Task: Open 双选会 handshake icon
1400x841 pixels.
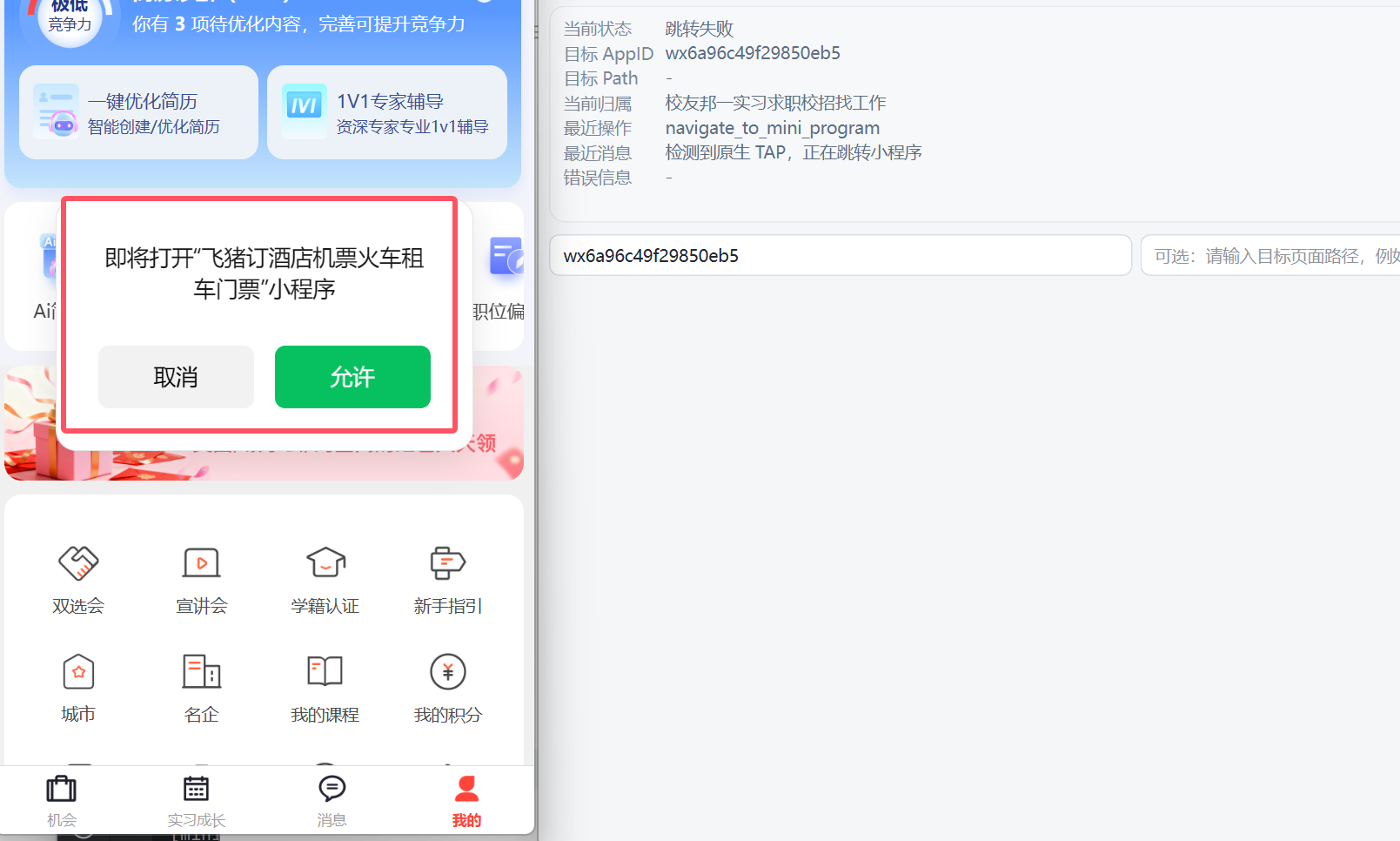Action: (x=78, y=562)
